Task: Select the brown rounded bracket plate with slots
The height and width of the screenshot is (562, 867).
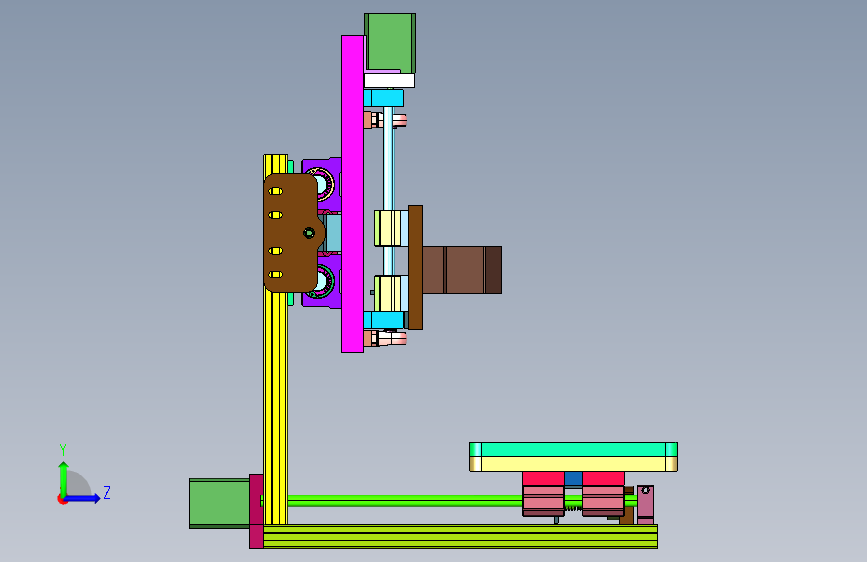Action: (292, 233)
